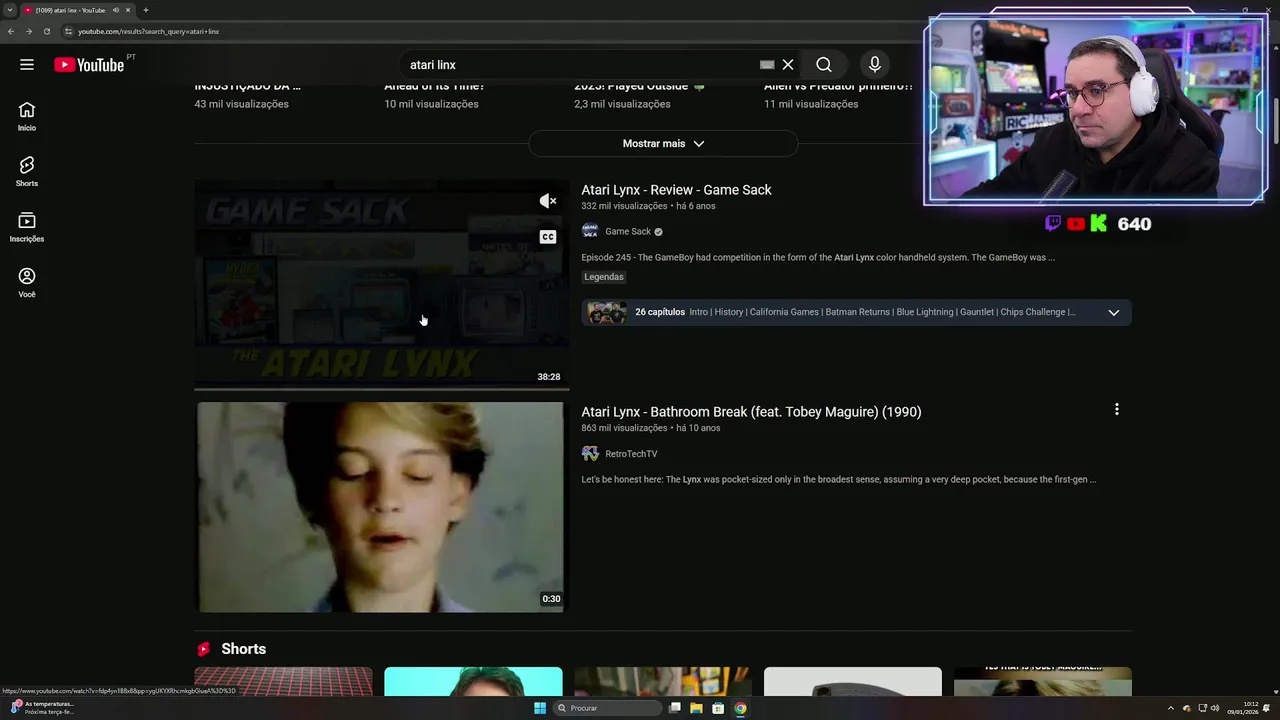Open the notification bell in the taskbar
1280x720 pixels.
(x=1267, y=708)
